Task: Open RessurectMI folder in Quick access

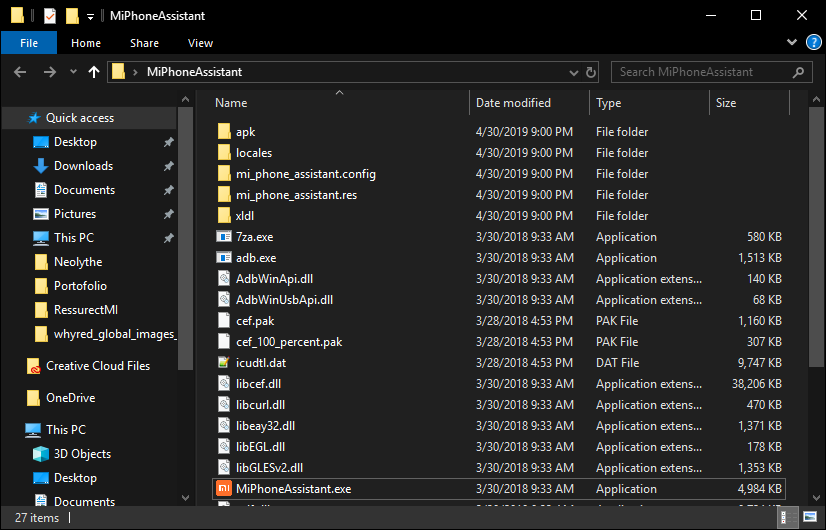Action: [x=75, y=310]
